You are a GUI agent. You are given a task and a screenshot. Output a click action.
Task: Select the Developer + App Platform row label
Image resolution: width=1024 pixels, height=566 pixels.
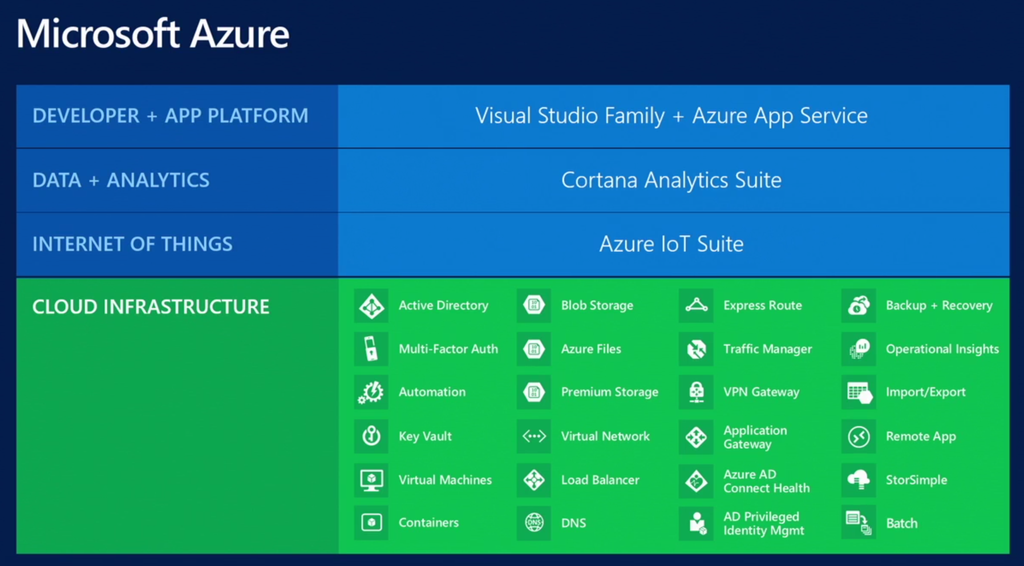coord(170,116)
